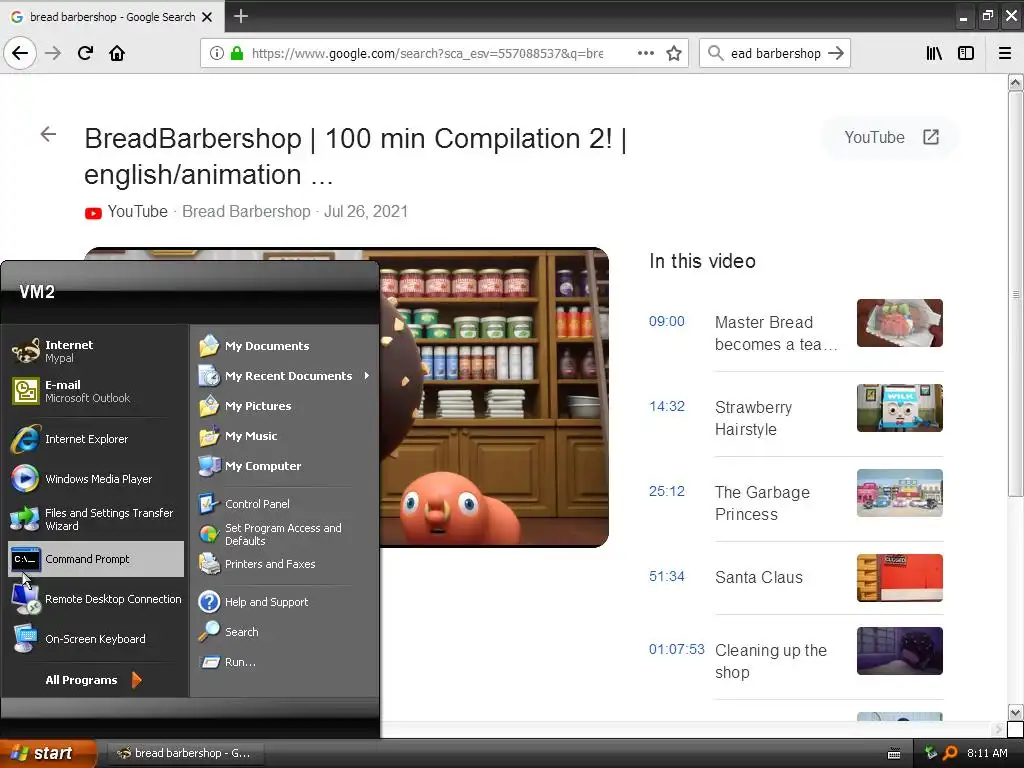The height and width of the screenshot is (768, 1024).
Task: Open The Garbage Princess chapter thumbnail
Action: click(x=899, y=493)
